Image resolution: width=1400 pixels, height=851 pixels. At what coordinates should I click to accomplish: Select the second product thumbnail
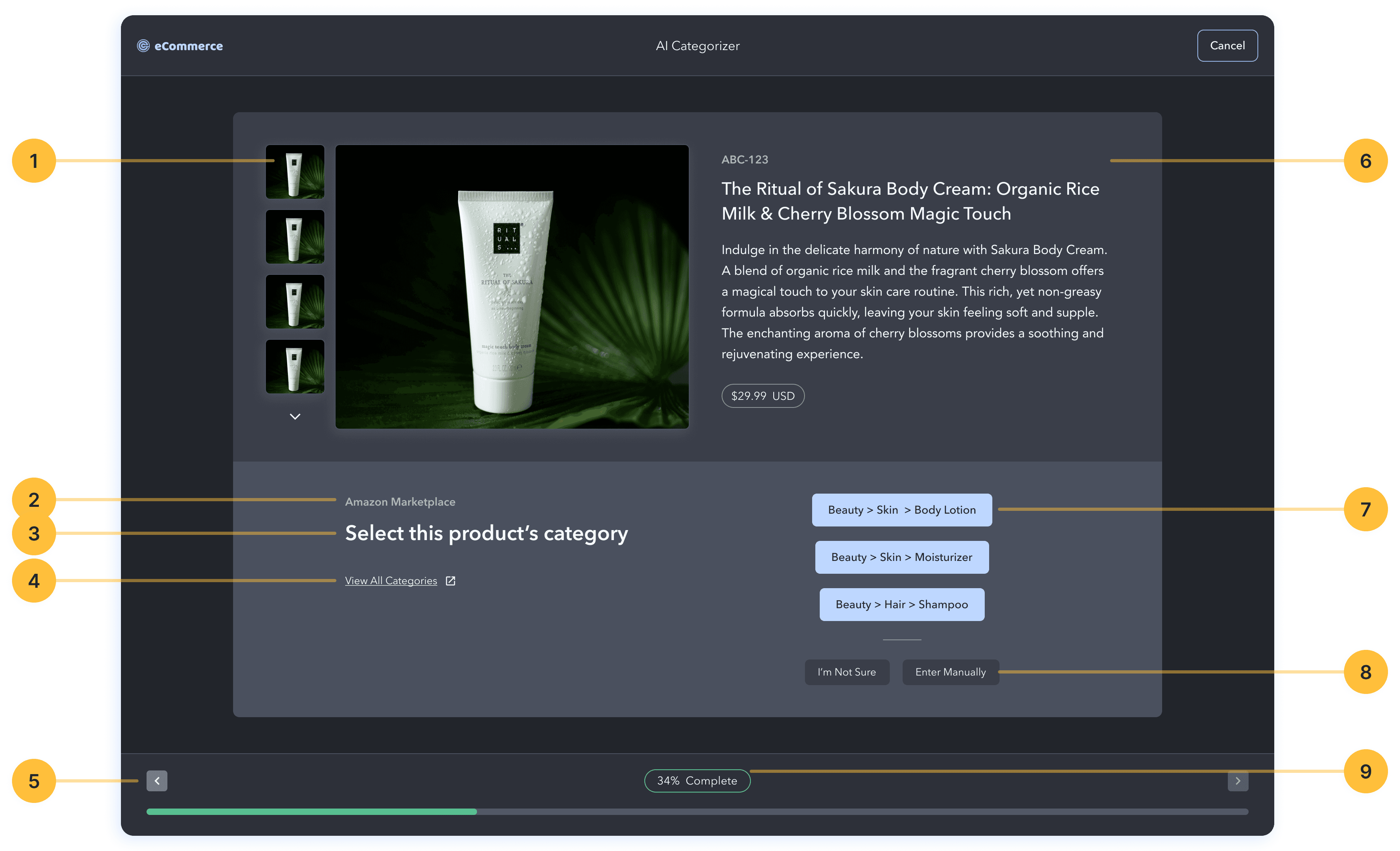(x=295, y=236)
